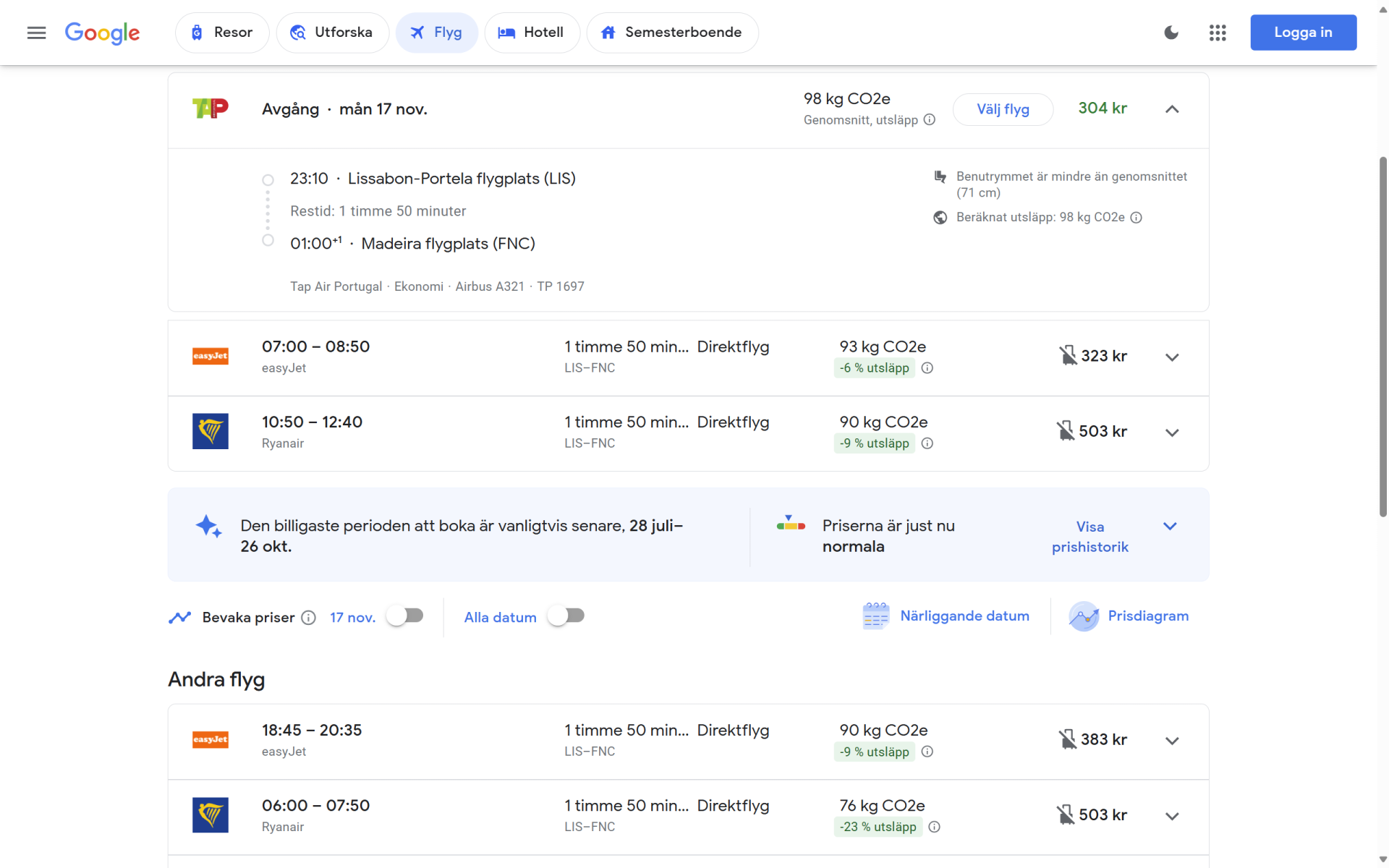Click info icon next to Genomsnitt, utsläpp

(x=930, y=120)
